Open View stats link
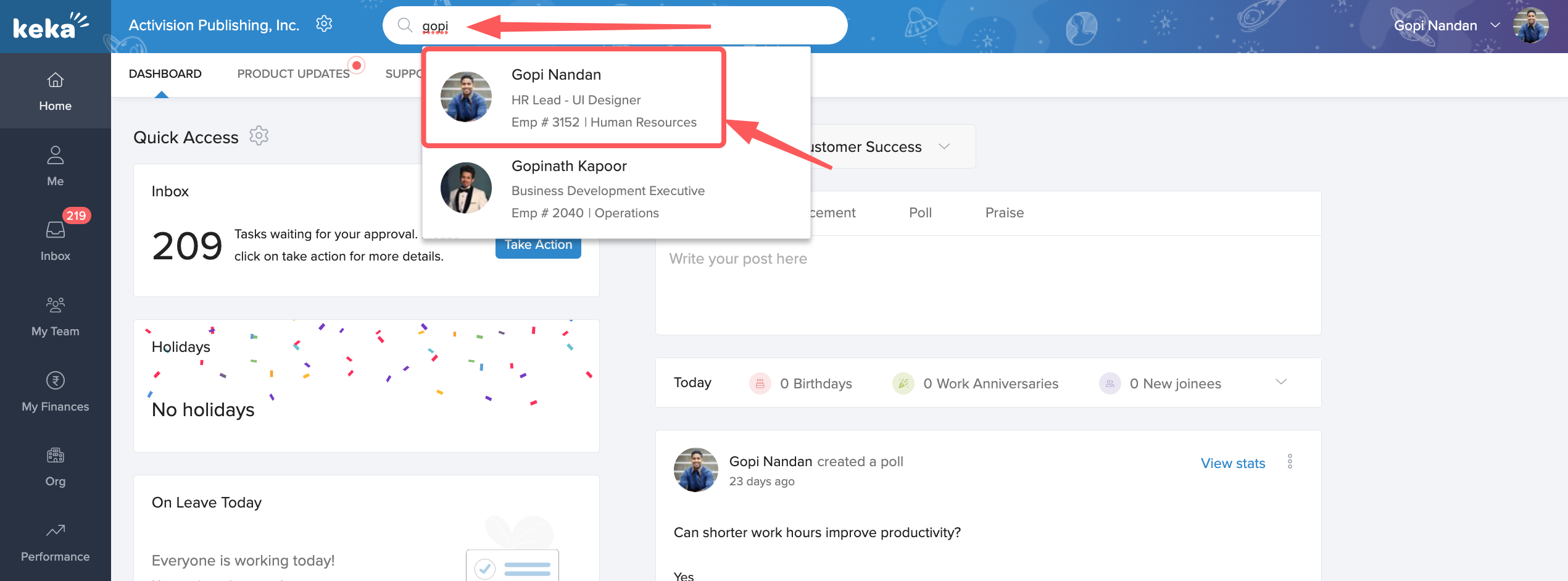Screen dimensions: 1568x581 click(x=1232, y=463)
